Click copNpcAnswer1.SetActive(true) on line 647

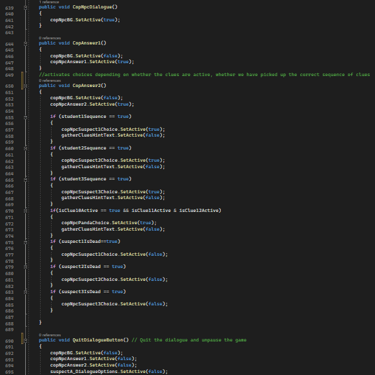pyautogui.click(x=92, y=62)
